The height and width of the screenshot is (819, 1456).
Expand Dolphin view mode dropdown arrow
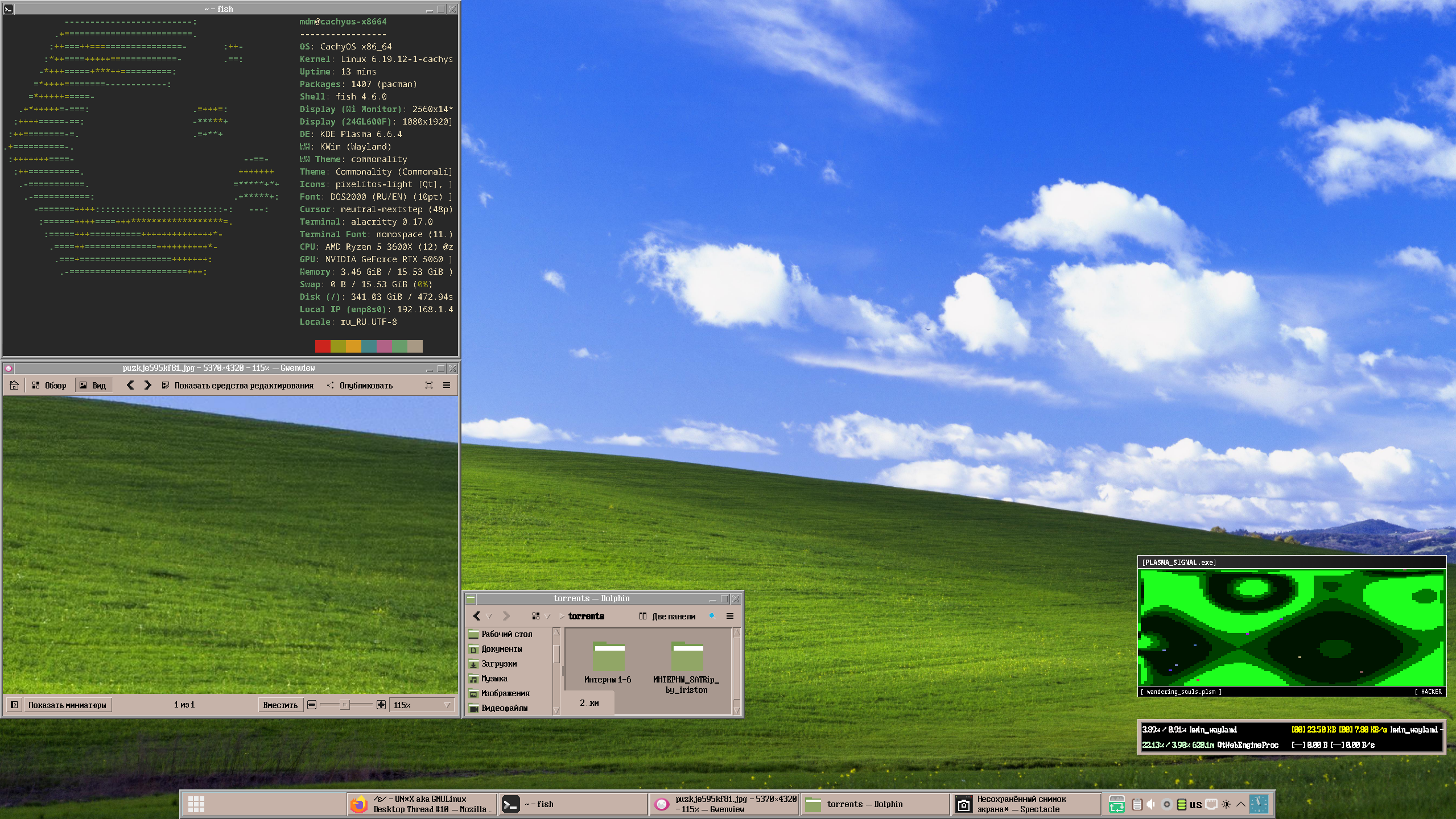[547, 616]
